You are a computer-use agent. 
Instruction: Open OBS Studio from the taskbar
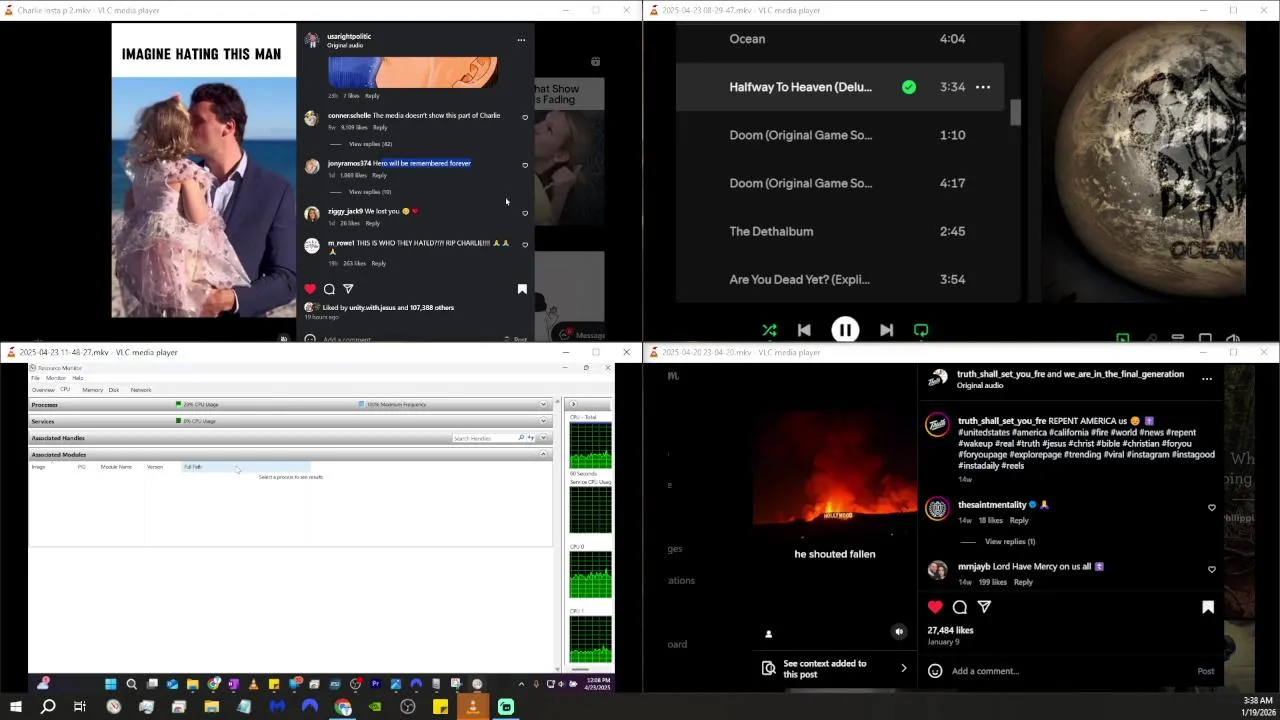click(408, 707)
